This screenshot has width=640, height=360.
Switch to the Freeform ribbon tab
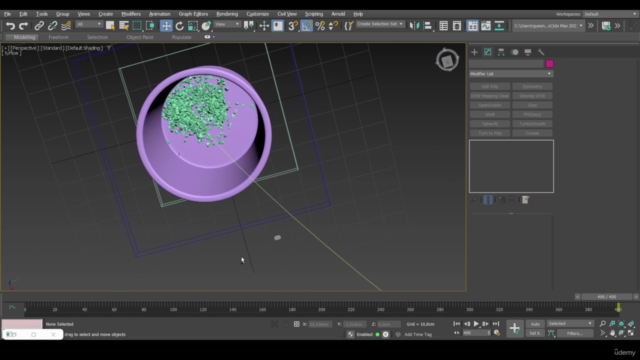pos(58,37)
